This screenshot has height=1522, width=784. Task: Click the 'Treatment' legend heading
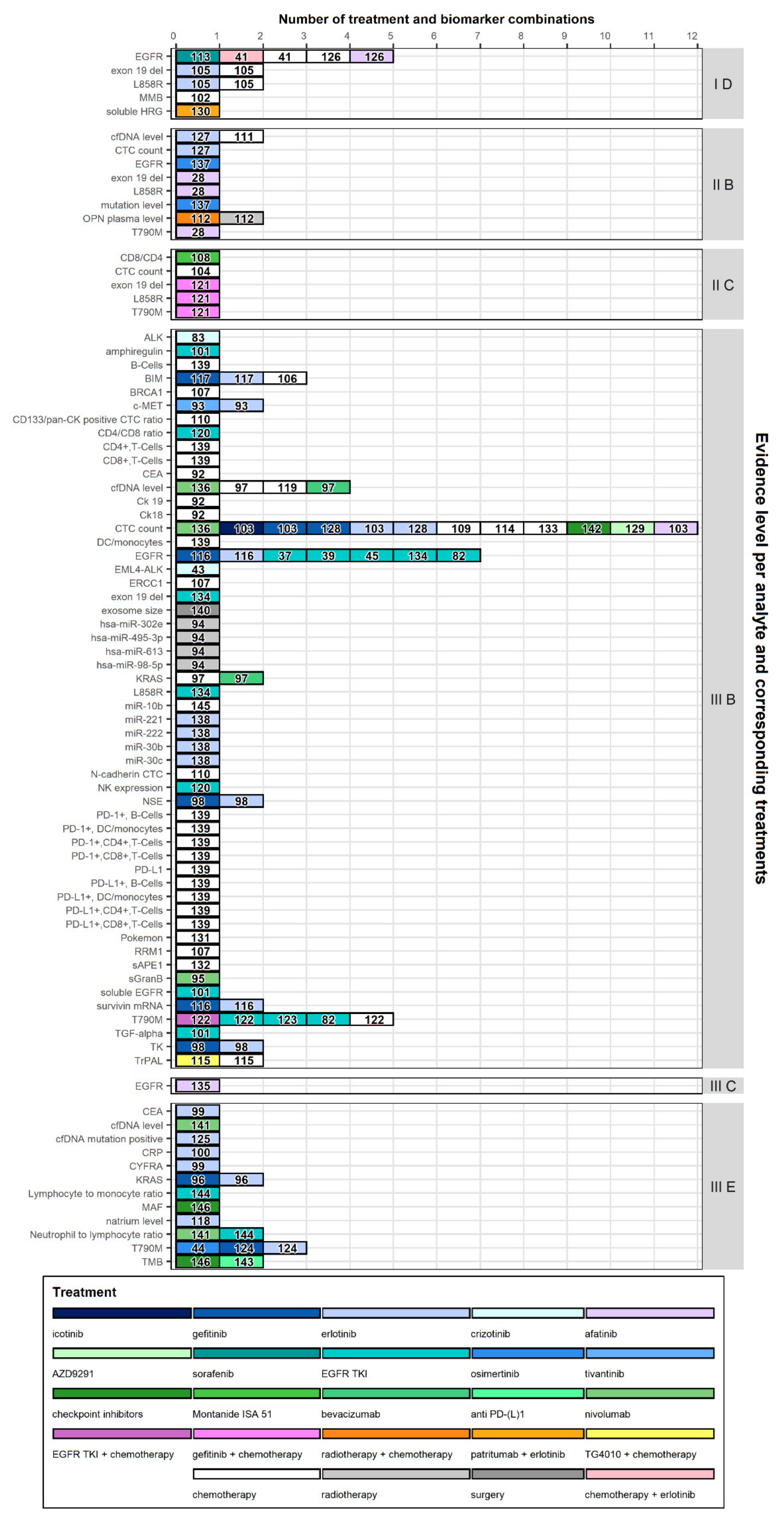pos(84,1292)
